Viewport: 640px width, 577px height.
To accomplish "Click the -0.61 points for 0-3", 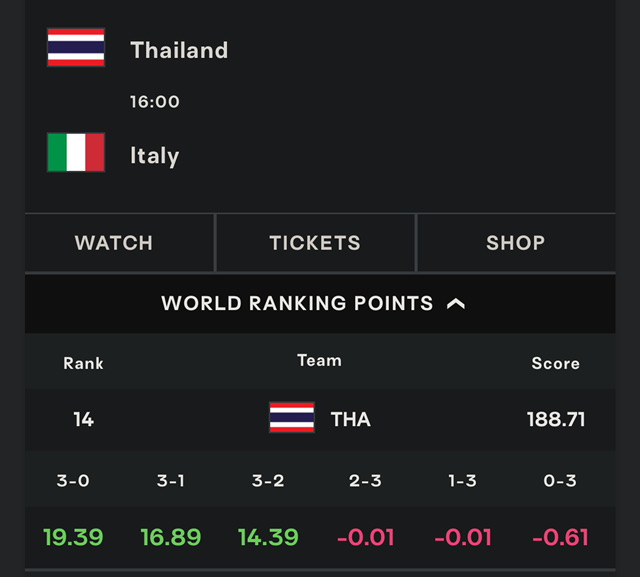I will (x=560, y=537).
